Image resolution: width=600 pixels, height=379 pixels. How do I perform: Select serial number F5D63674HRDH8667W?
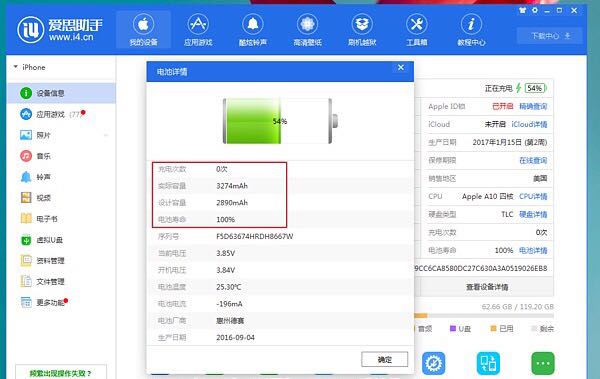pos(254,237)
